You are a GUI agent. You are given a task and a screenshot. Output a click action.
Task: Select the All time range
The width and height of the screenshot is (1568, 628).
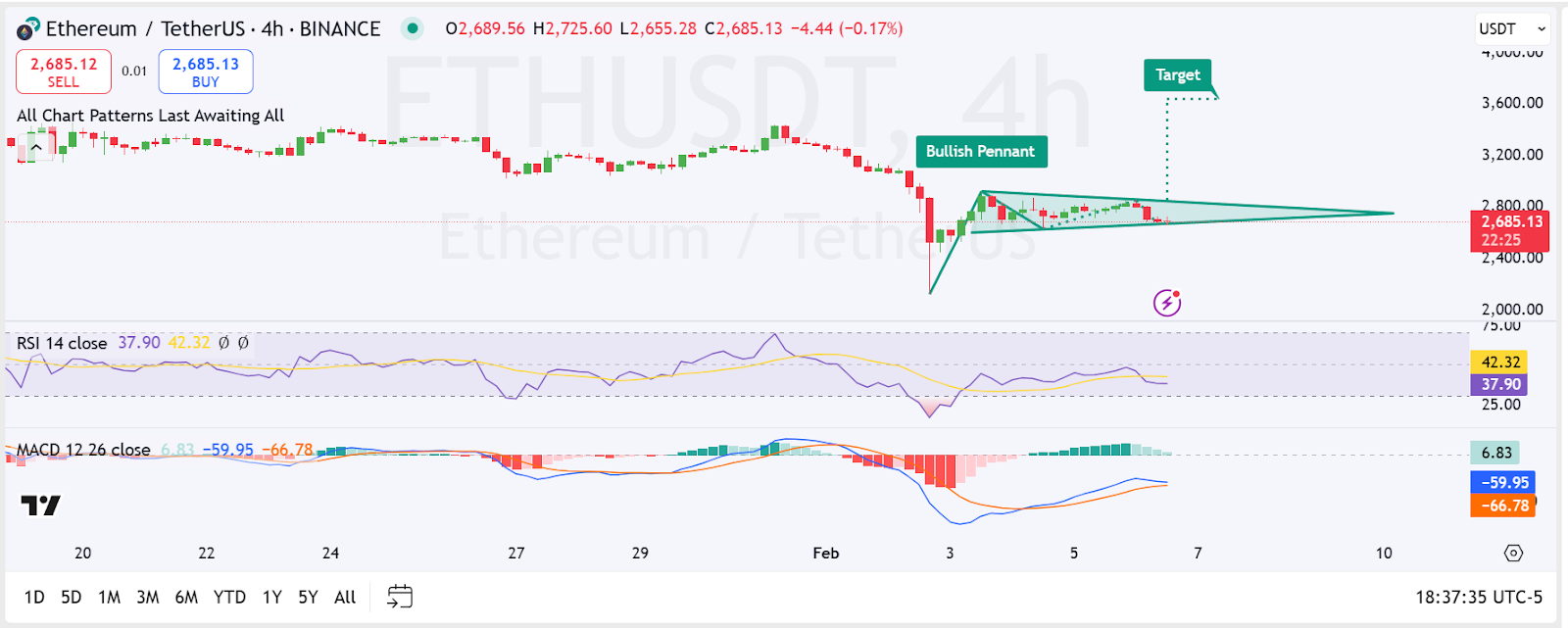coord(345,597)
